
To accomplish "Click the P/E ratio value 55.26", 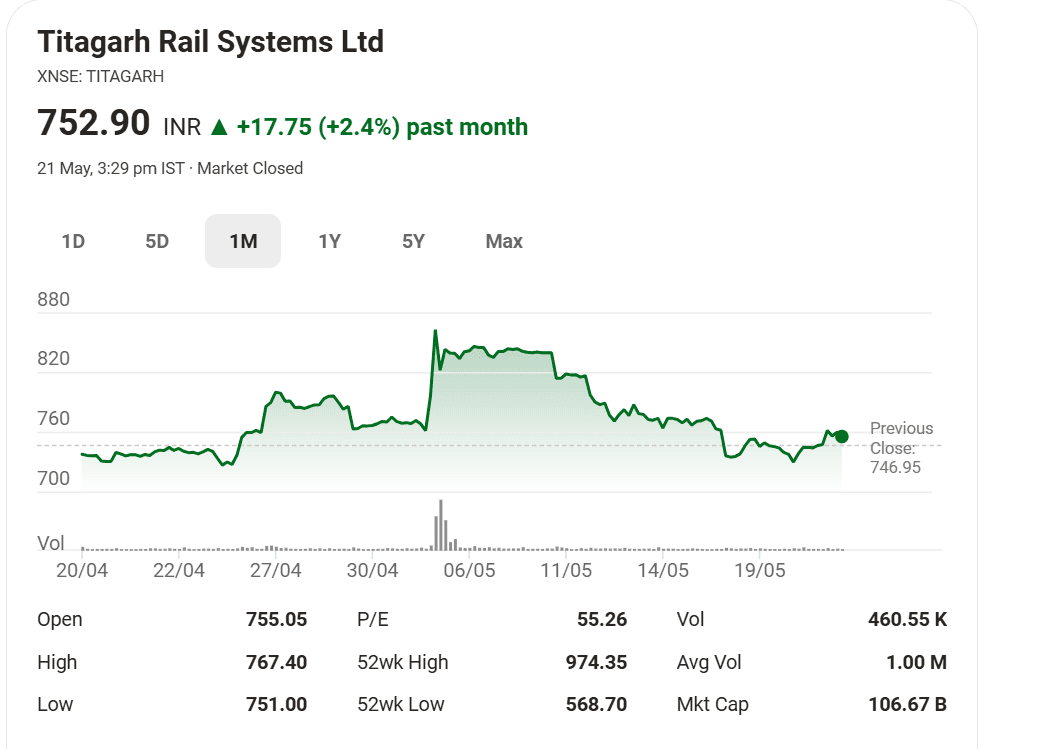I will coord(602,619).
